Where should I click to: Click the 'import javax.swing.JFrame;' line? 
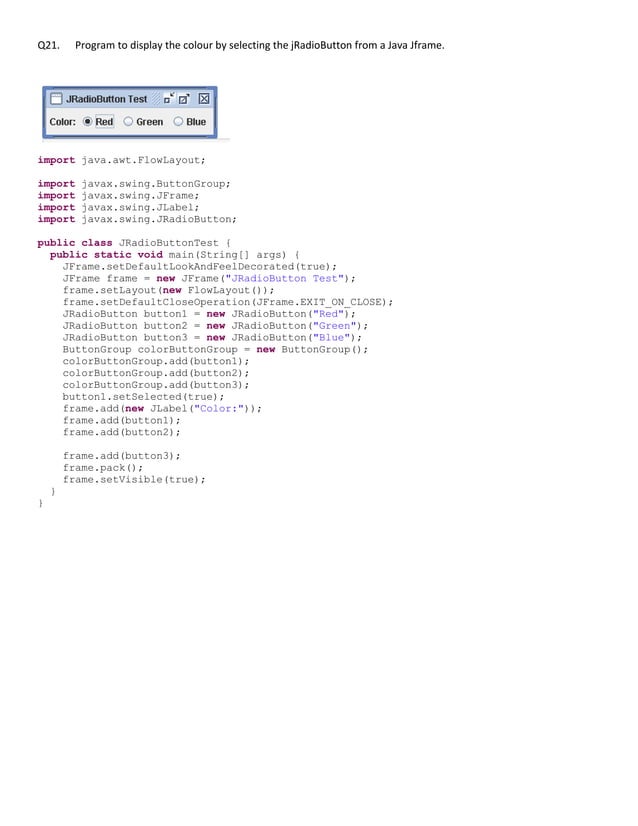point(119,195)
